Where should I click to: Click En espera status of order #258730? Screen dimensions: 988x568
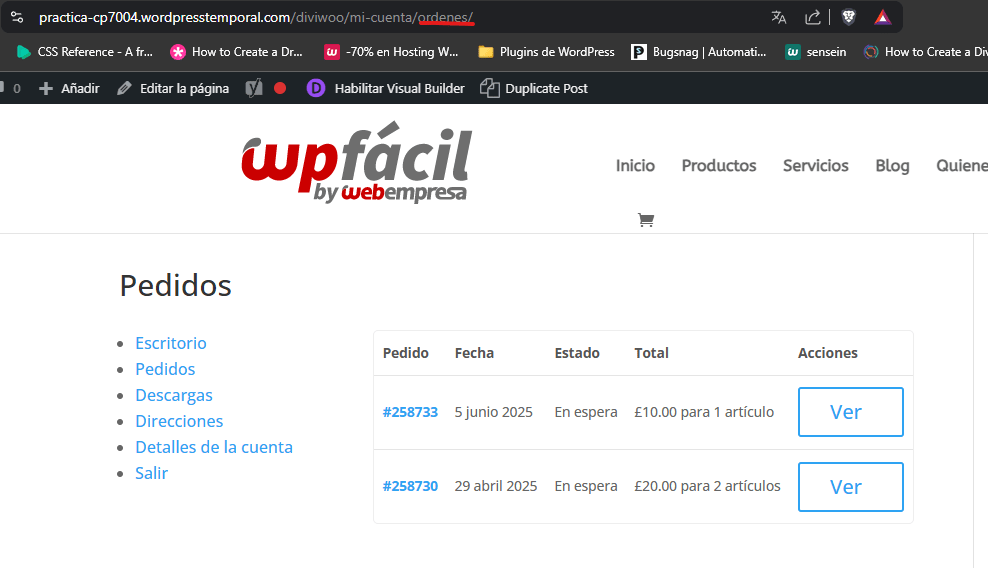[586, 486]
